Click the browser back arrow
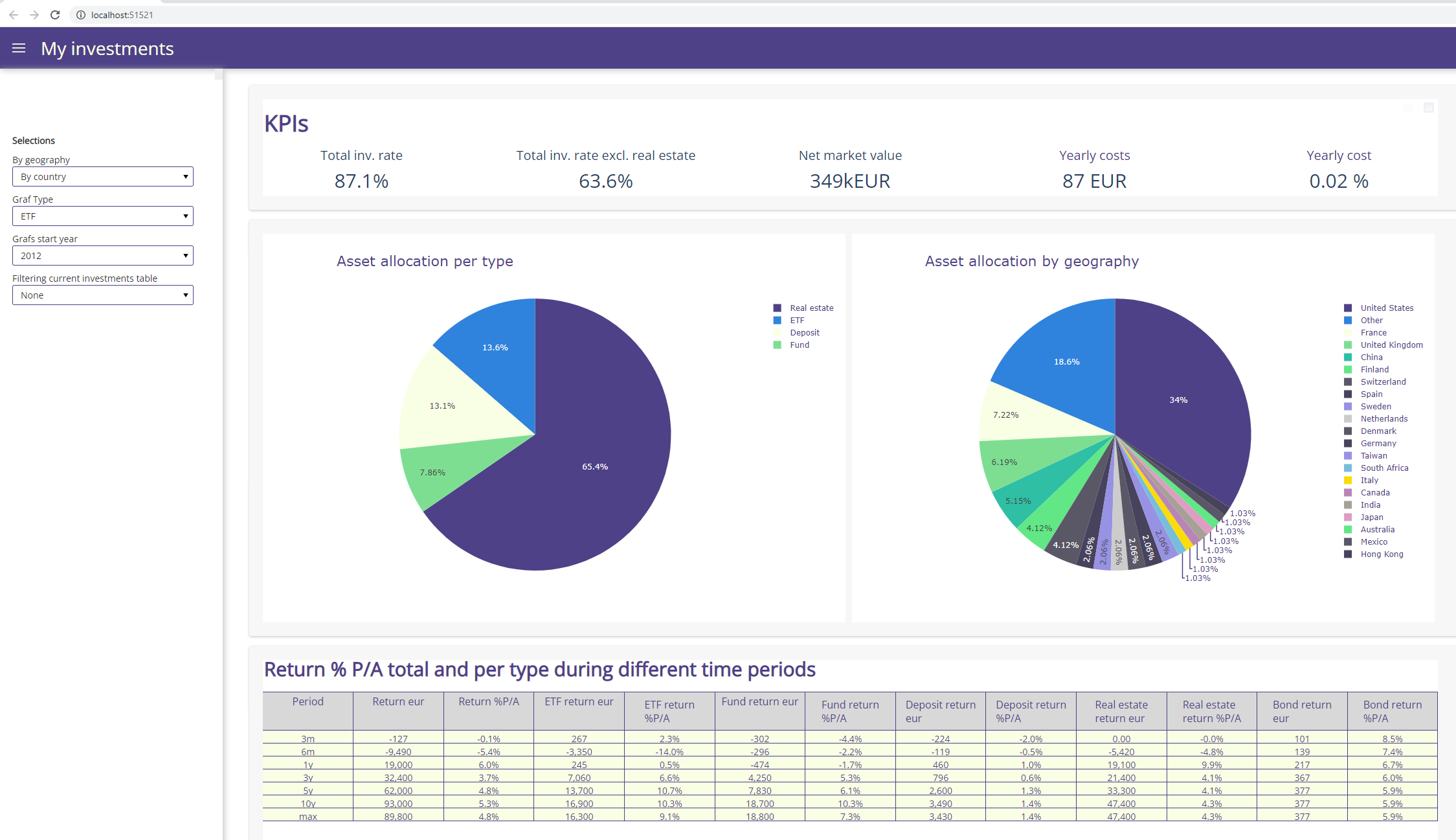Viewport: 1456px width, 840px height. click(14, 14)
